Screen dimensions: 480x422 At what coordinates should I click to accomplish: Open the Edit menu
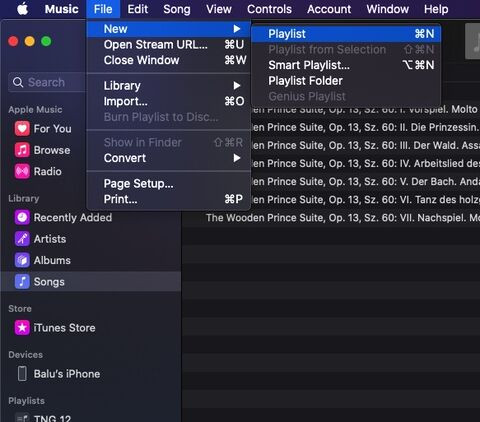(138, 9)
